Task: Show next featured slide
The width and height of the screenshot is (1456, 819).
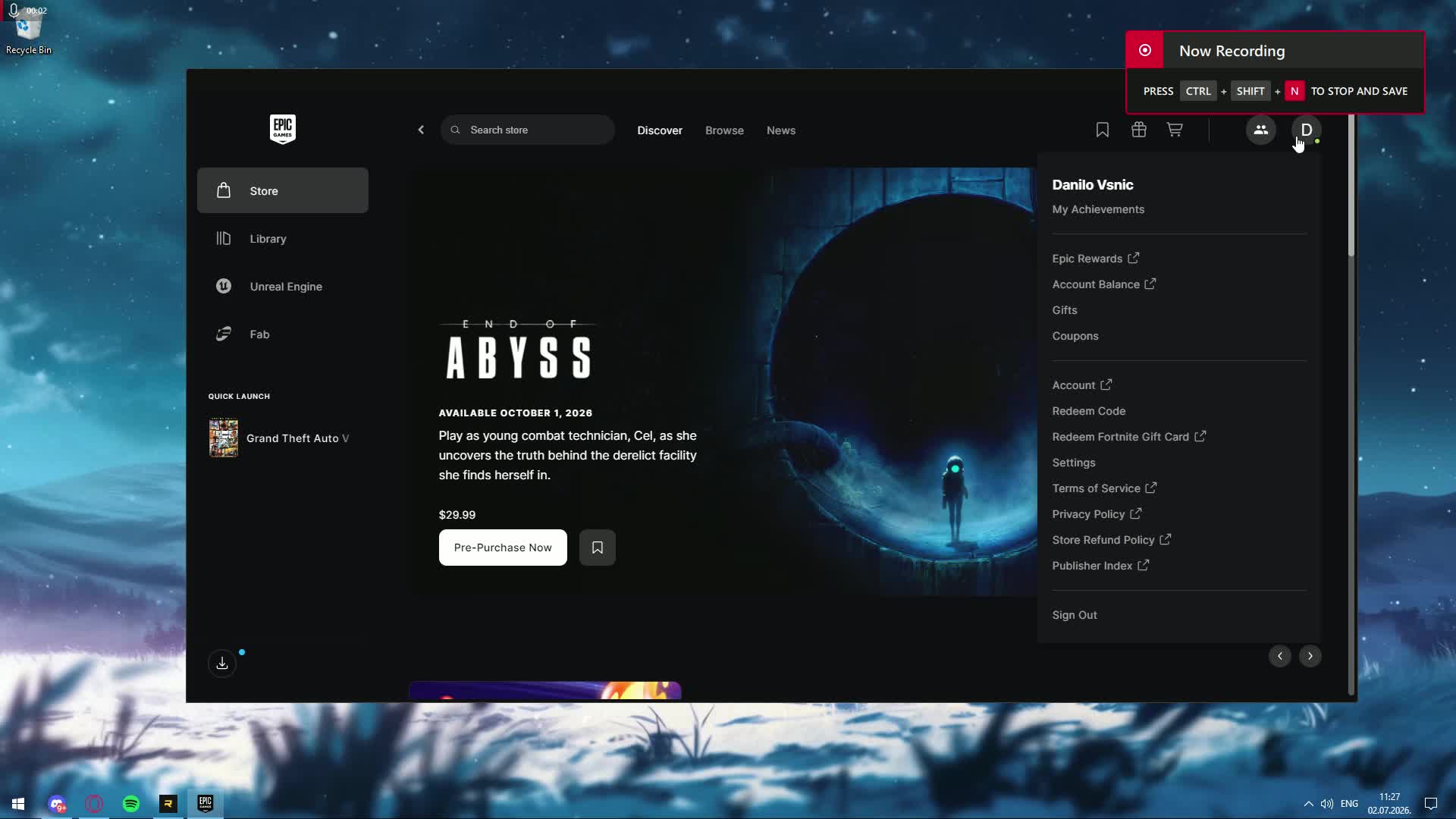Action: click(x=1310, y=656)
